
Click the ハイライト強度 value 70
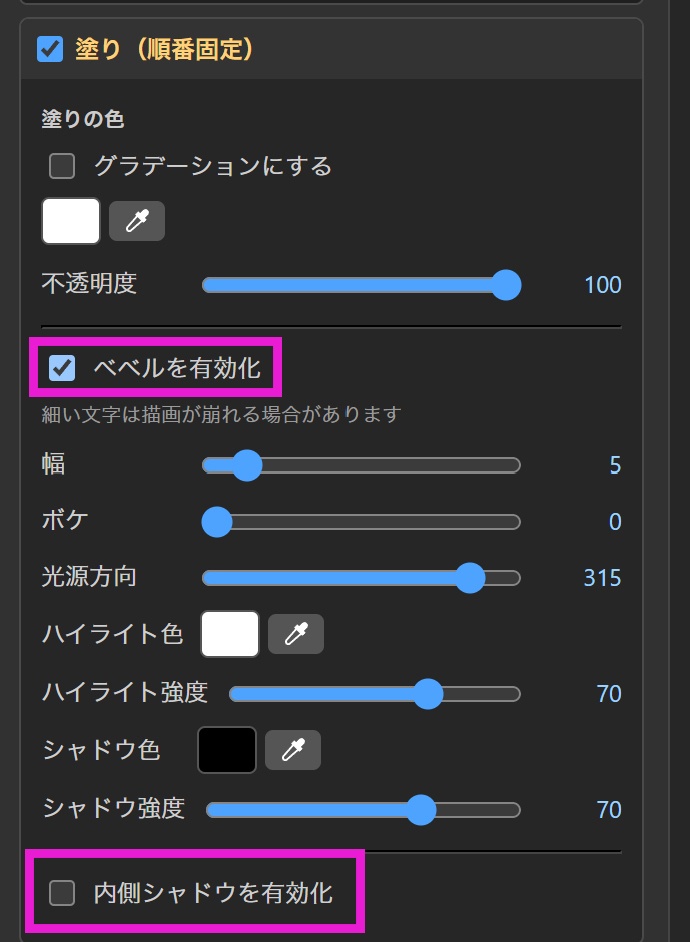click(609, 694)
